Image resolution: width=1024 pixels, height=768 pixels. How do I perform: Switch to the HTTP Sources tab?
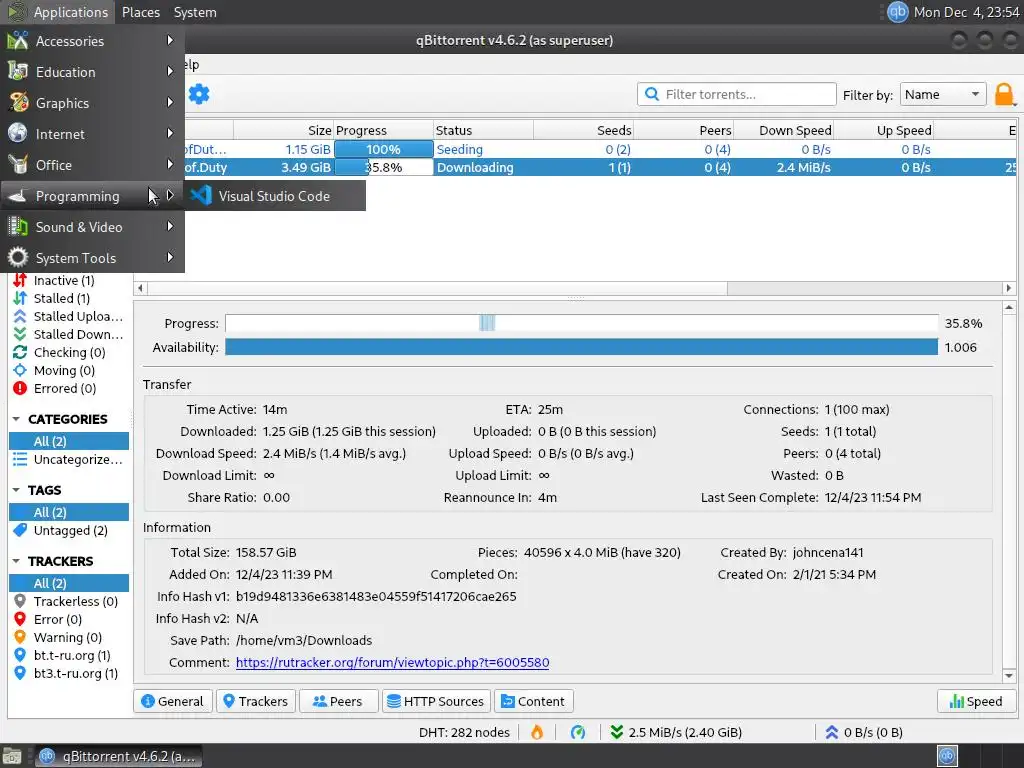[x=436, y=701]
